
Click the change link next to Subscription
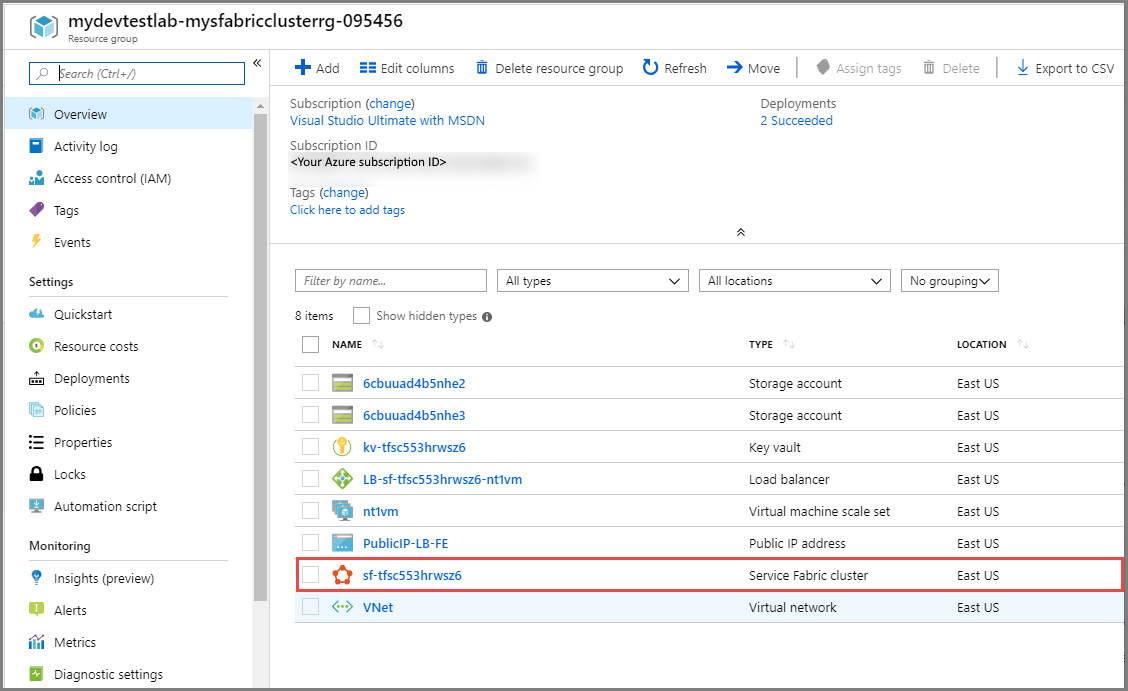point(390,104)
